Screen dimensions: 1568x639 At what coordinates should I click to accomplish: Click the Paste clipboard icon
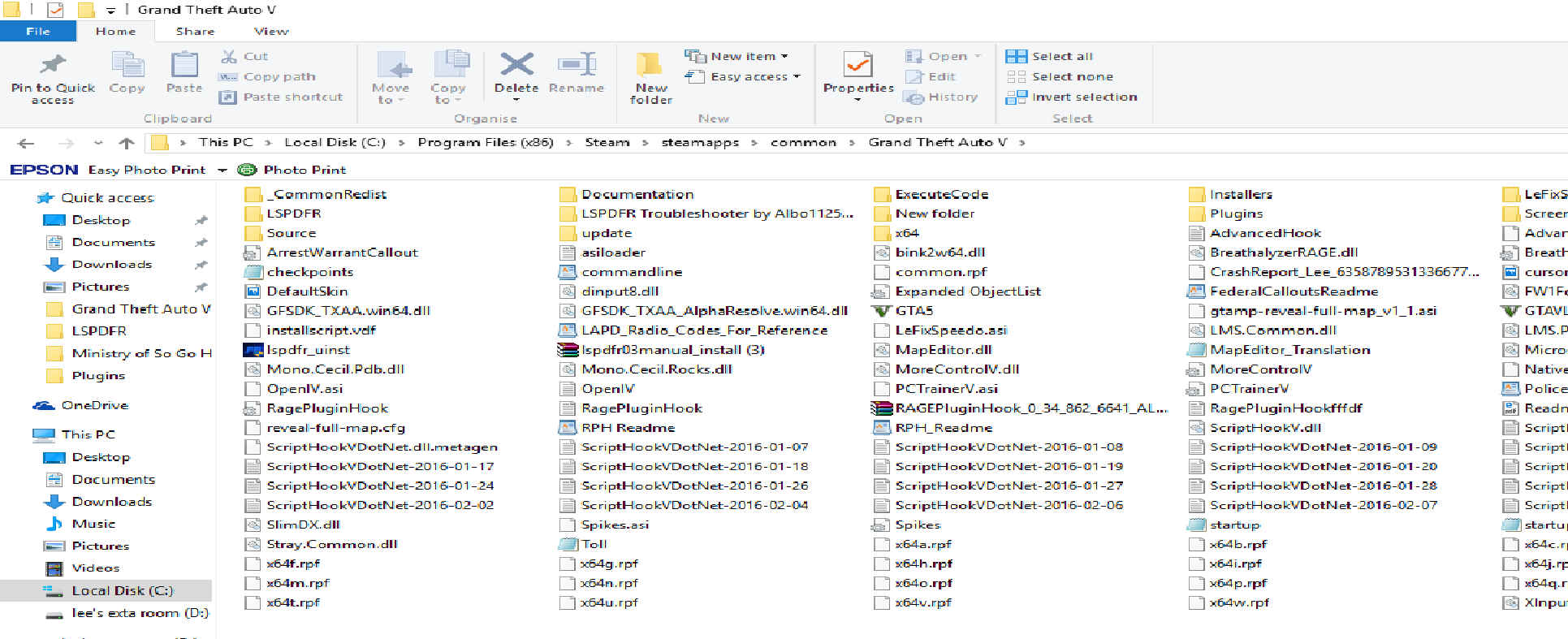(184, 64)
